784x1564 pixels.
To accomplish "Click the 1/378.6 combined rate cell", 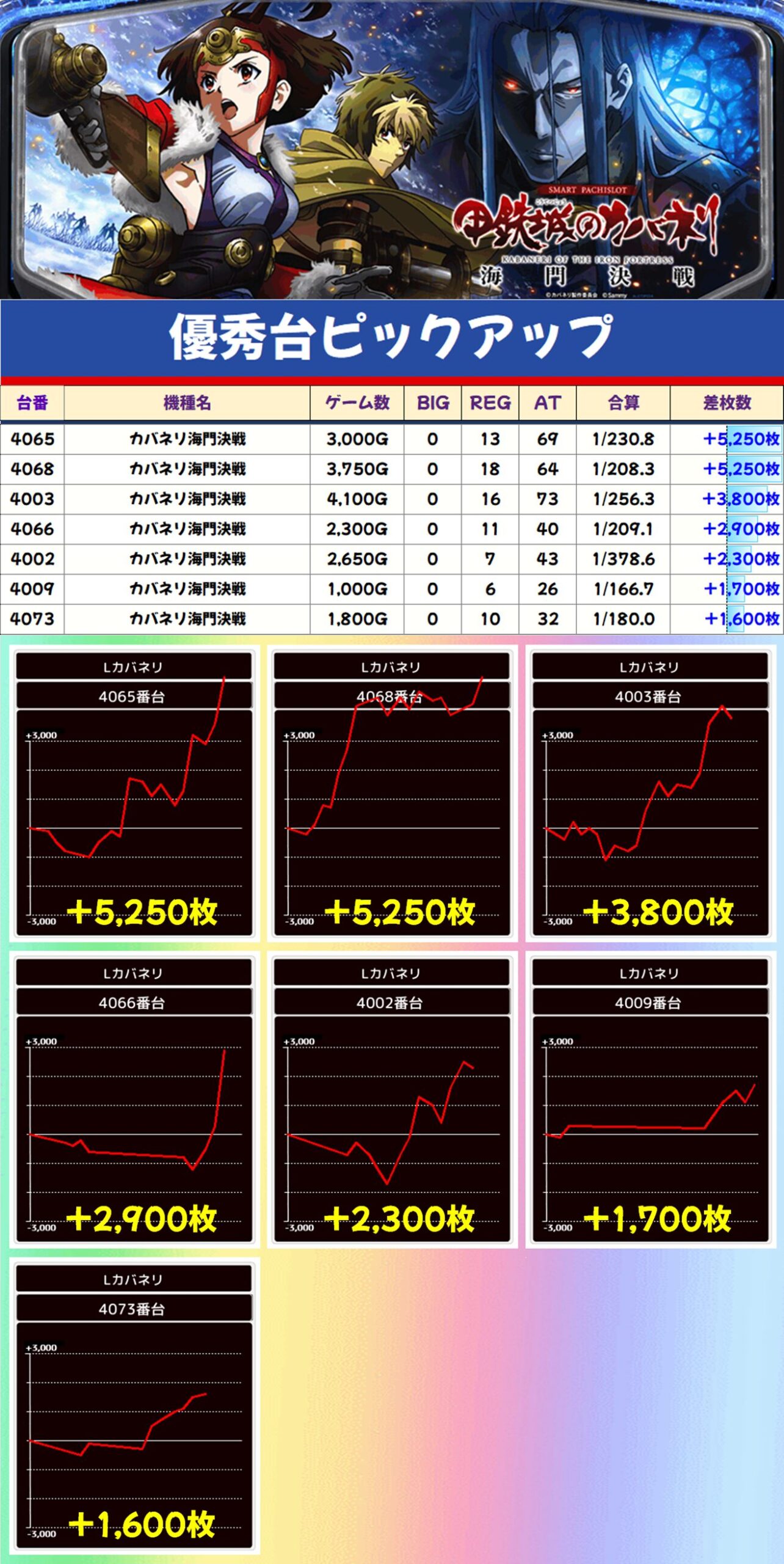I will click(x=623, y=559).
